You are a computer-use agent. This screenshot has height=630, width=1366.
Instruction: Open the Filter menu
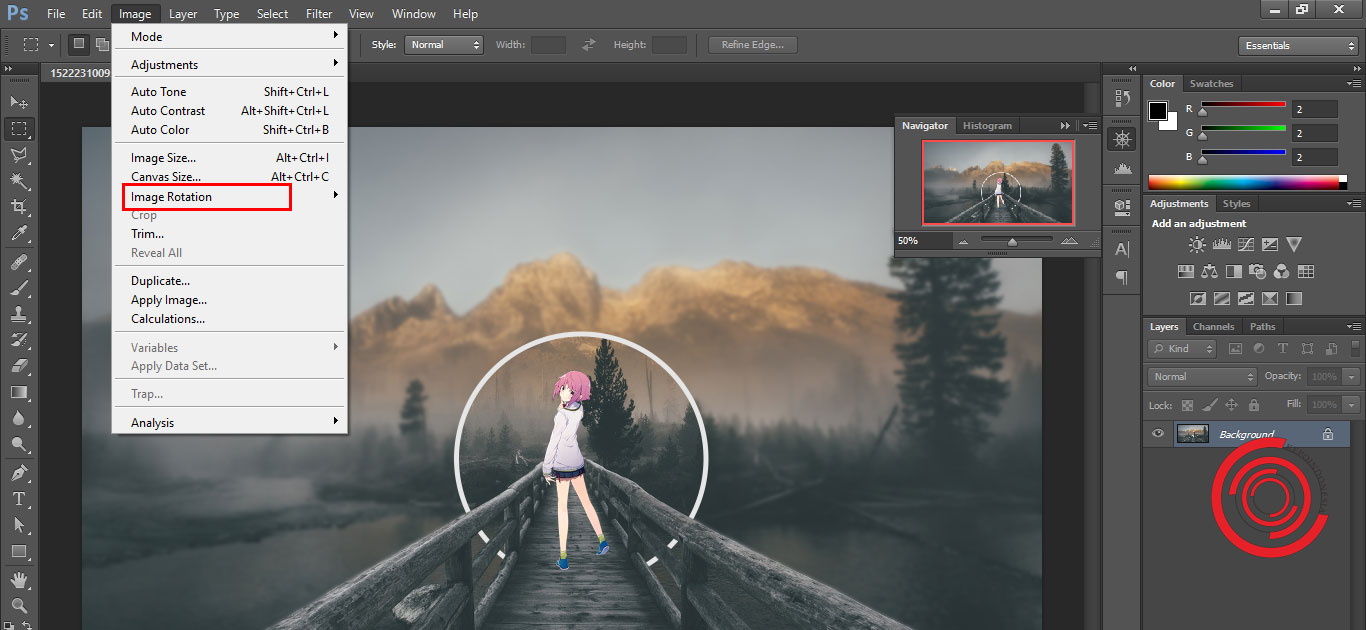coord(319,14)
